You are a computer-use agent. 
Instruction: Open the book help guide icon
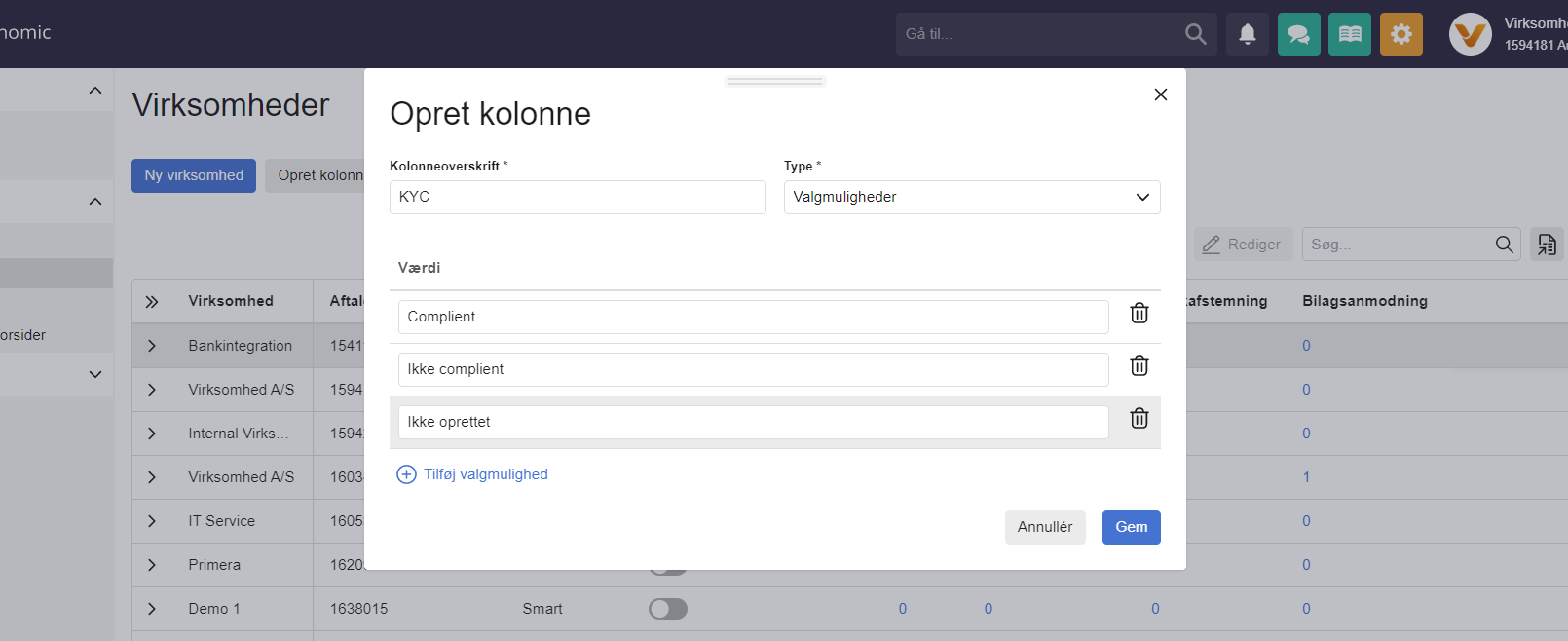point(1350,34)
